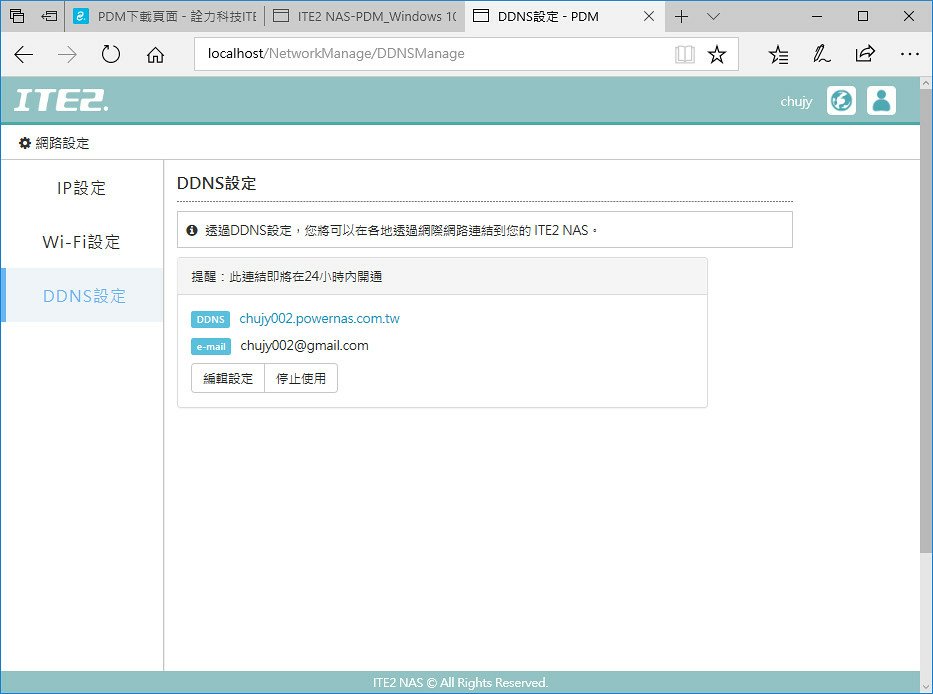Viewport: 933px width, 694px height.
Task: Click the chujy username in header
Action: tap(796, 102)
